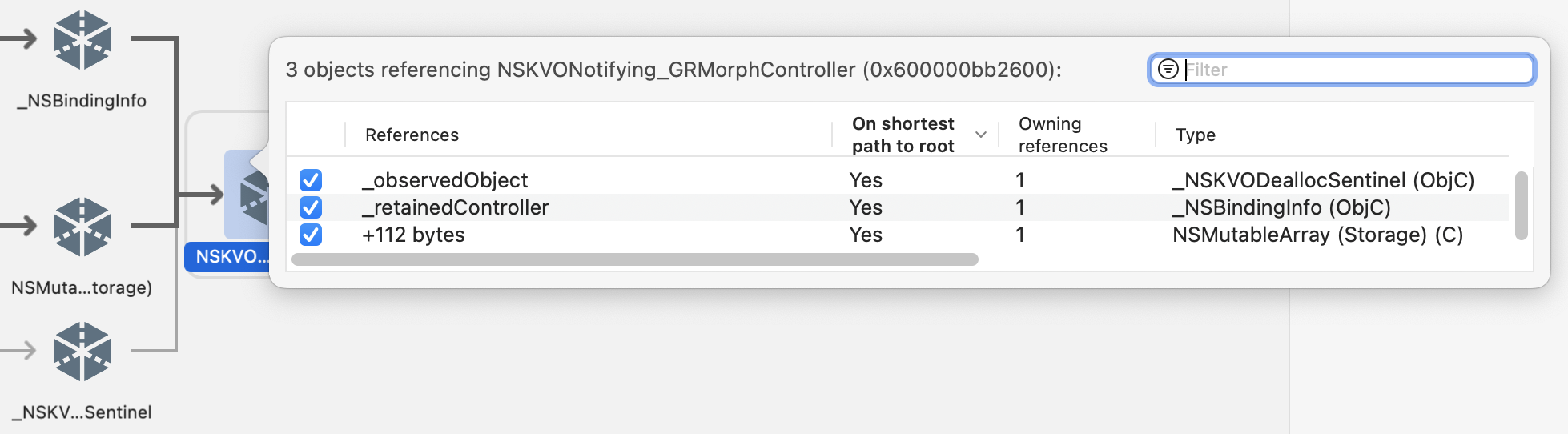The image size is (1568, 434).
Task: Select the NSMutableArray (Storage) (C) type row
Action: (897, 235)
